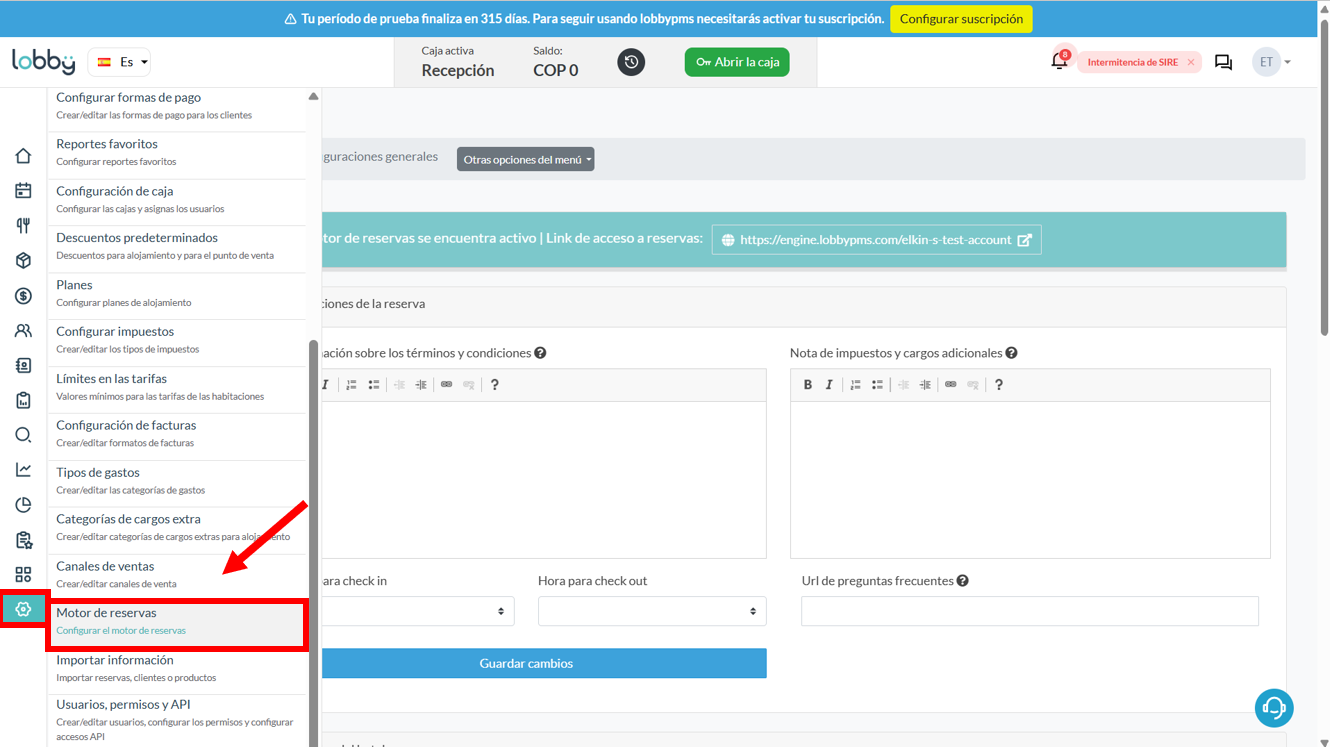Image resolution: width=1330 pixels, height=747 pixels.
Task: Insert link in términos y condiciones editor
Action: click(447, 385)
